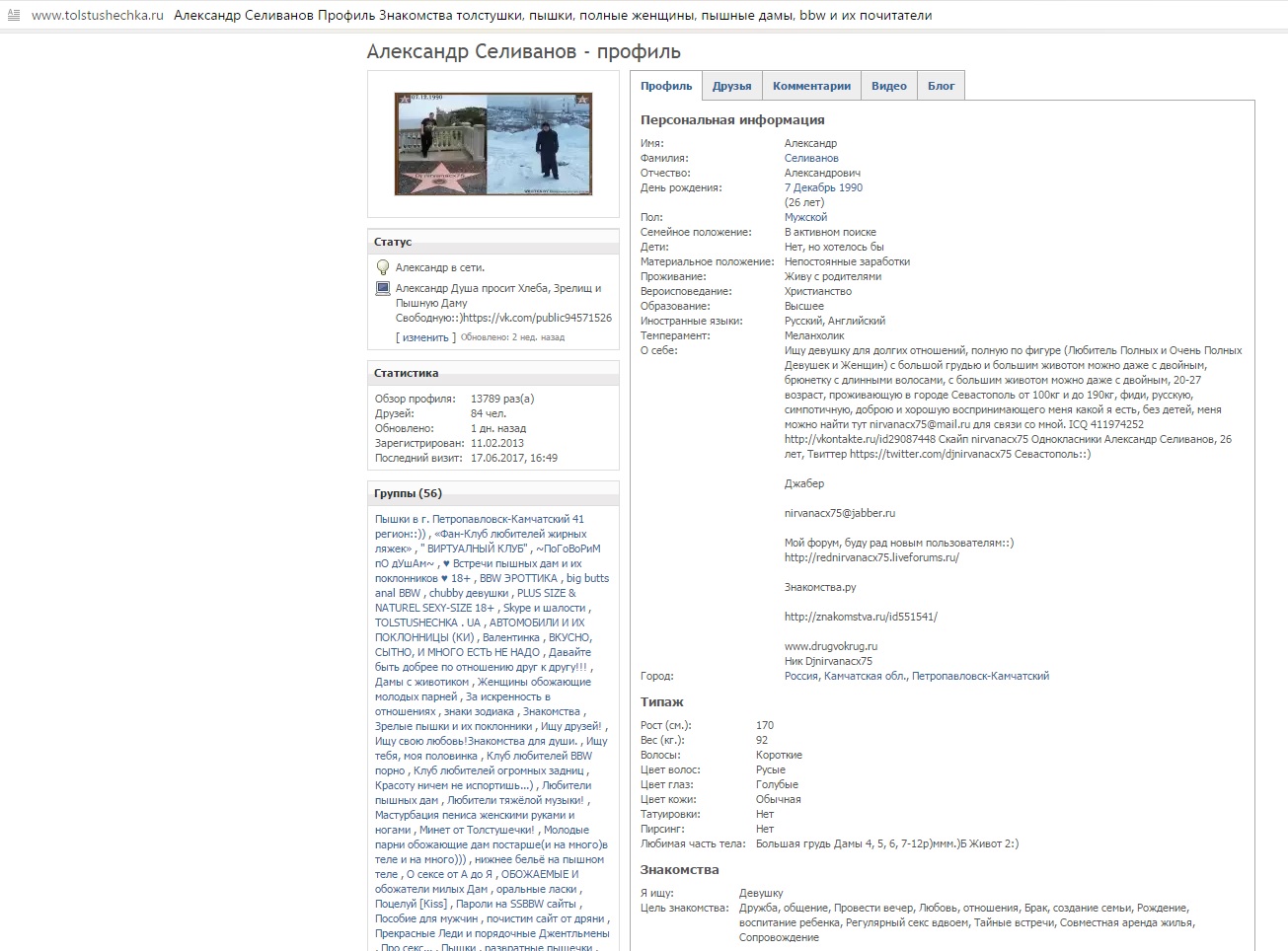Image resolution: width=1288 pixels, height=951 pixels.
Task: Open the chubby девушки group link
Action: coord(470,593)
